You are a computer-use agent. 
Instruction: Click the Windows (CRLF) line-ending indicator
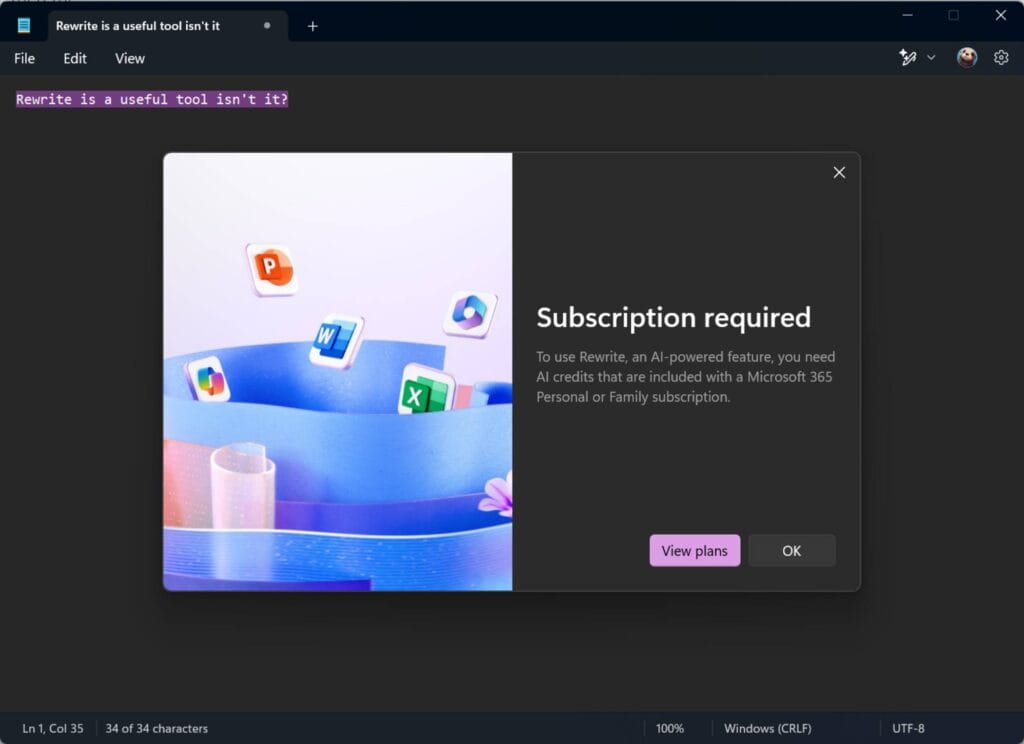point(768,728)
